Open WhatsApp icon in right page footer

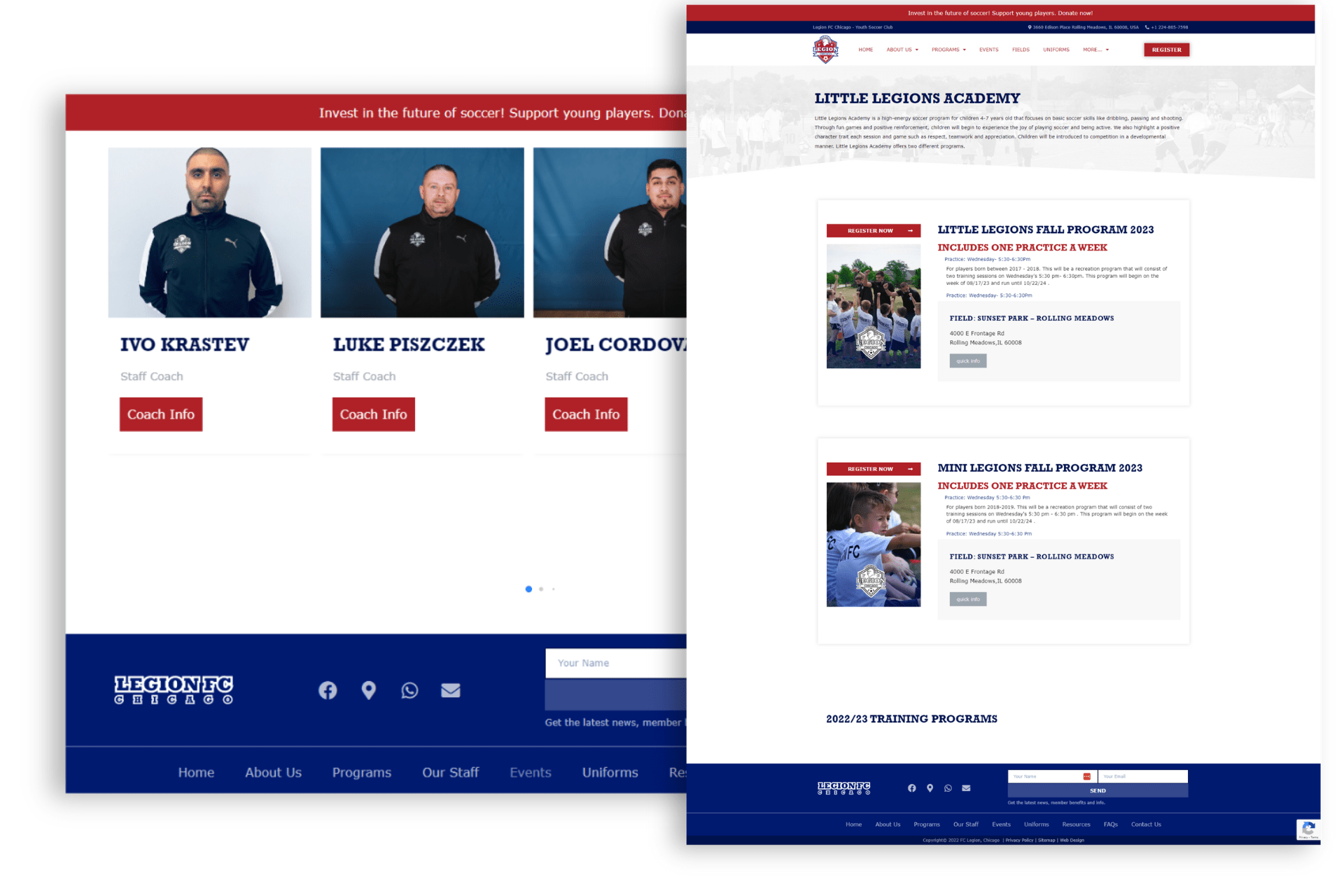point(948,788)
